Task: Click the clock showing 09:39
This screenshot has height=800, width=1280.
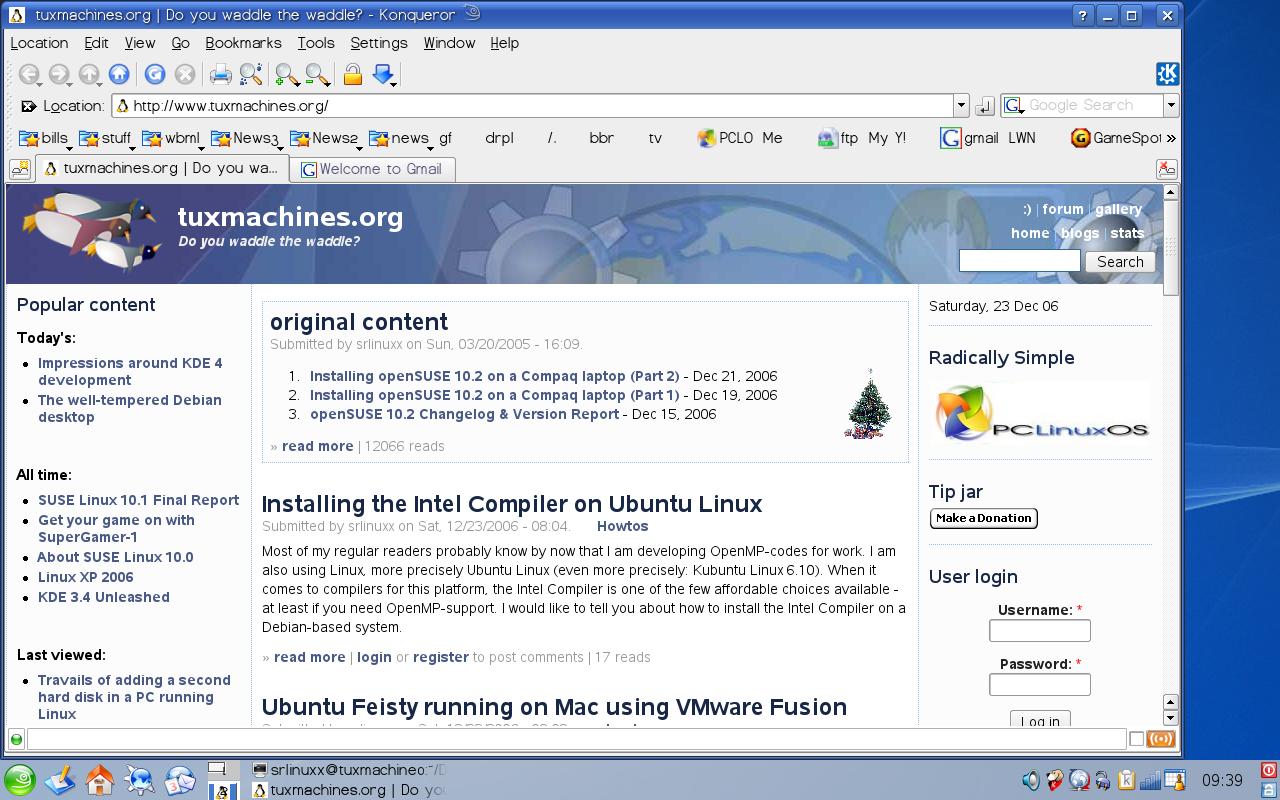Action: [x=1222, y=780]
